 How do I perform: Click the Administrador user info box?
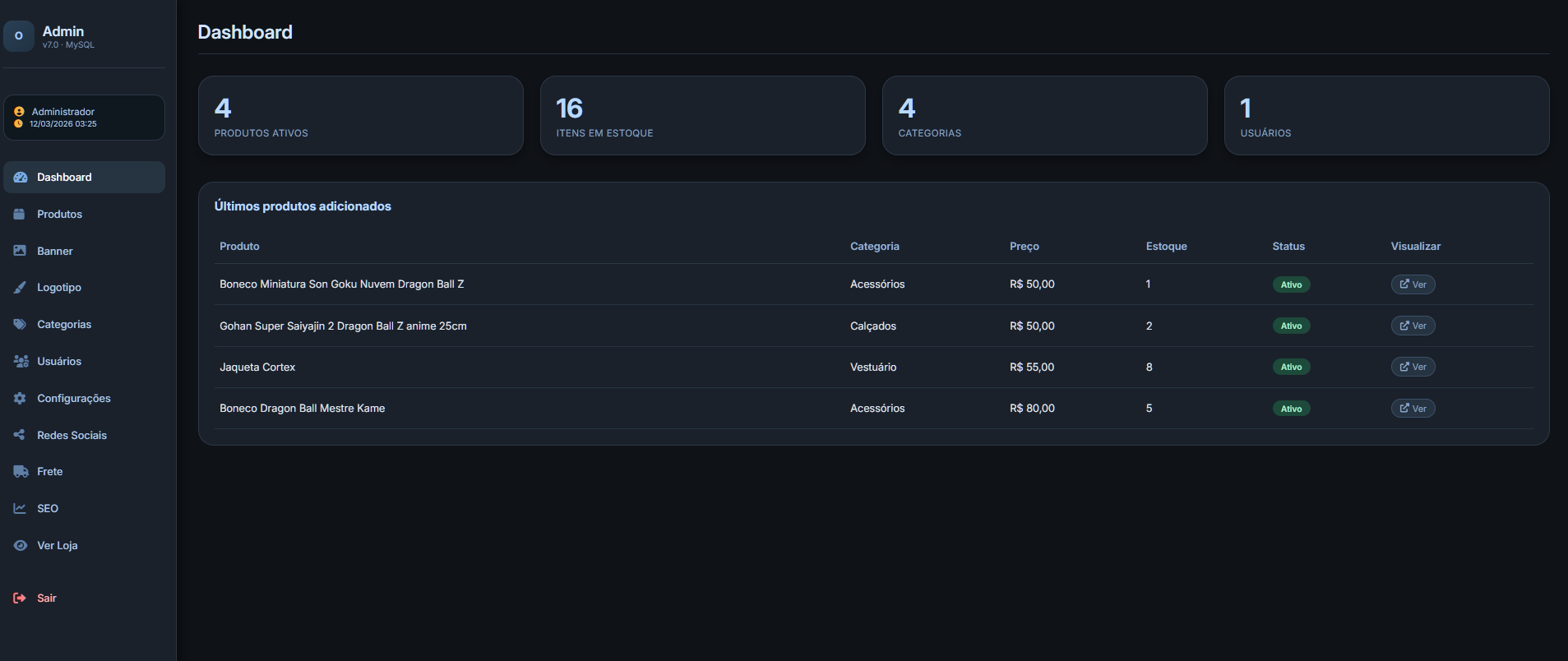pos(84,118)
